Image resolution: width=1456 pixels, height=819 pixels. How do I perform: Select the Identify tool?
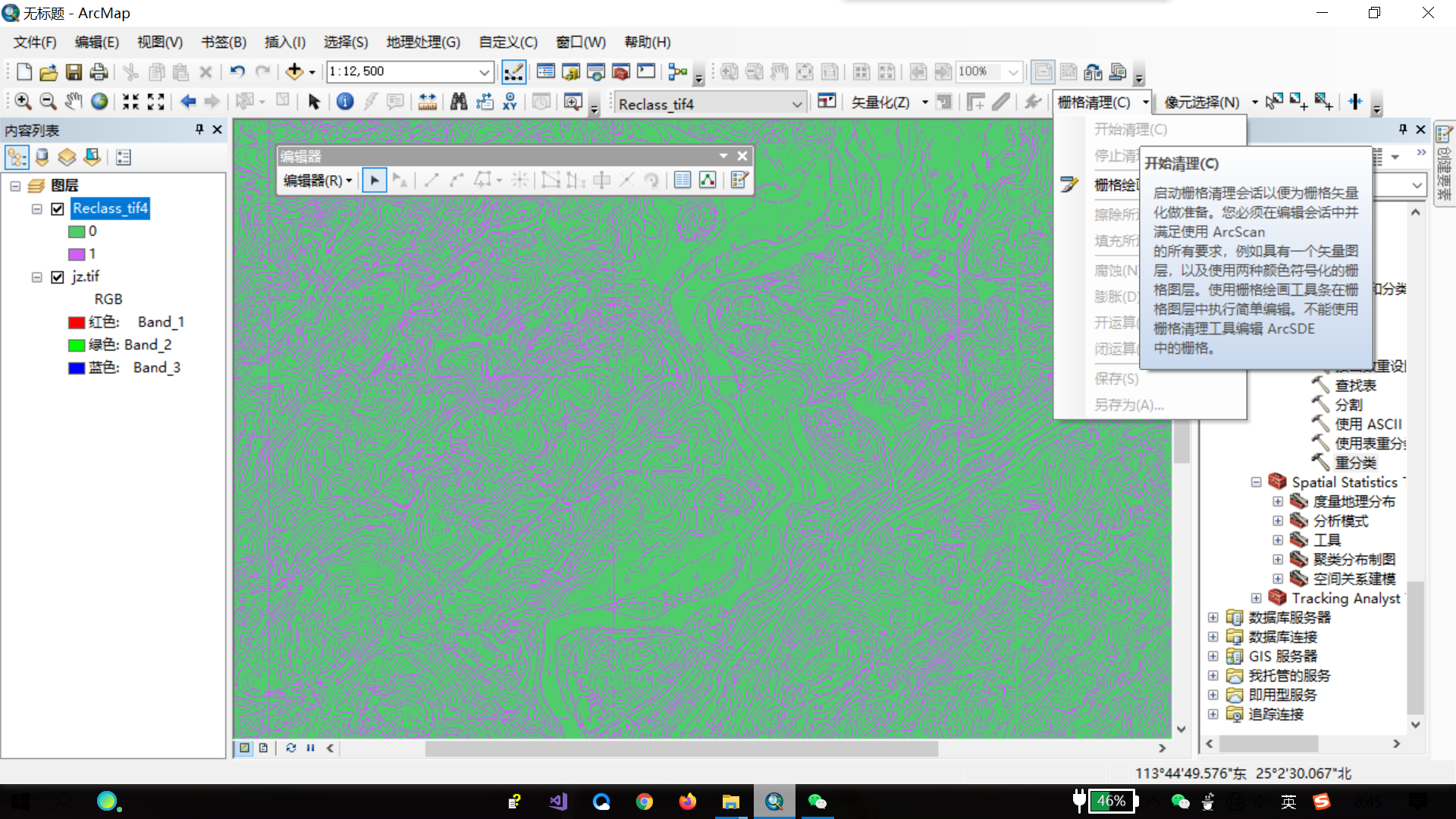point(345,102)
